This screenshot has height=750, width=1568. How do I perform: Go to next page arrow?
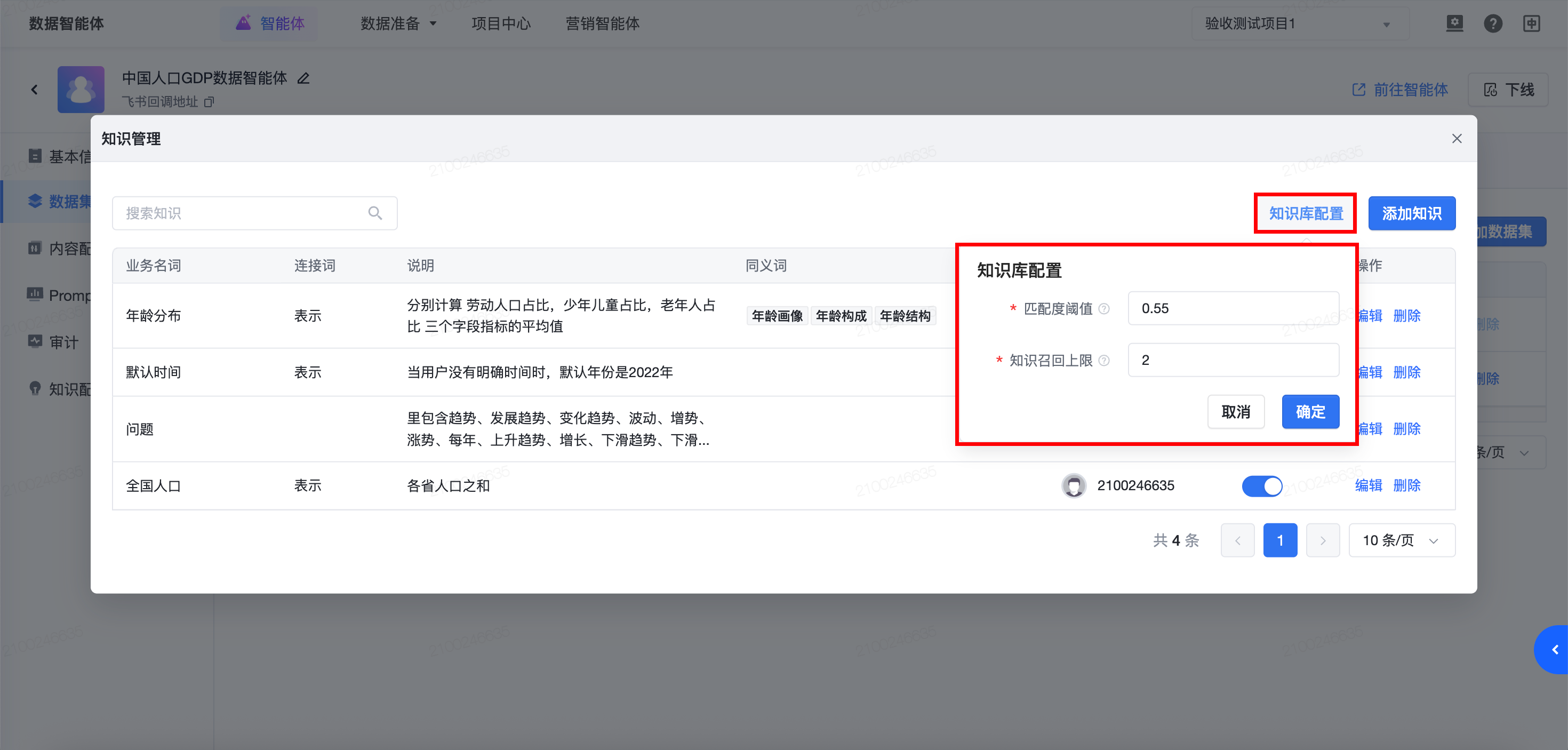click(x=1323, y=540)
